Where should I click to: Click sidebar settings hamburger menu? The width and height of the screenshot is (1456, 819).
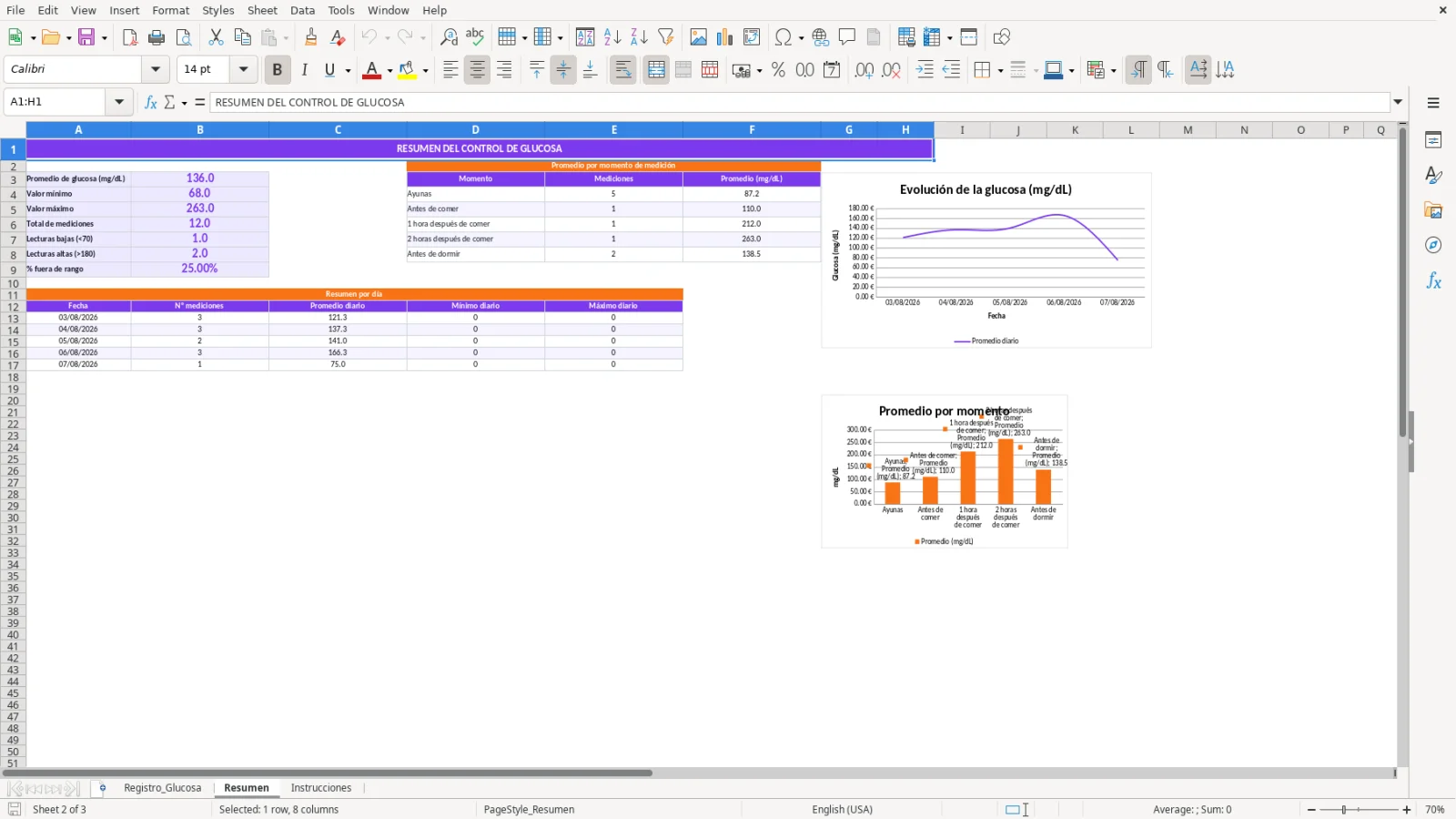pos(1433,103)
